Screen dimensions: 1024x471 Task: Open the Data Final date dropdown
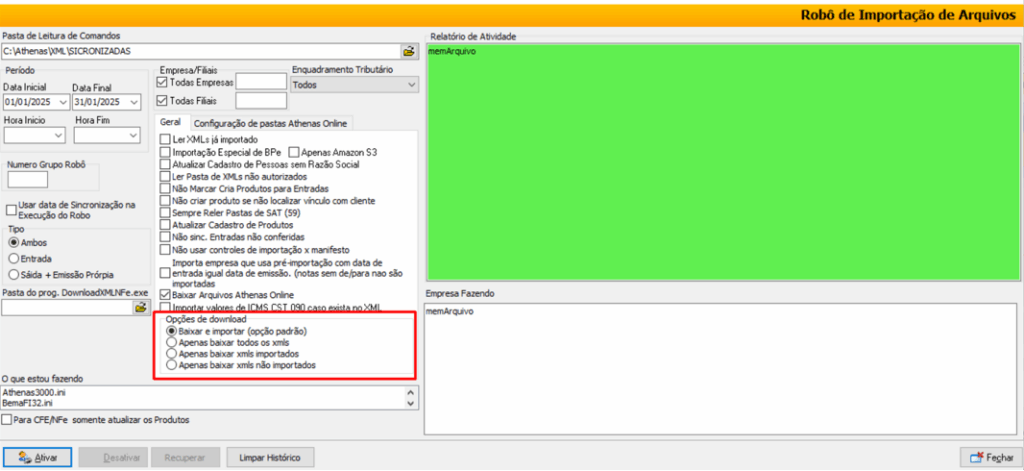[133, 102]
